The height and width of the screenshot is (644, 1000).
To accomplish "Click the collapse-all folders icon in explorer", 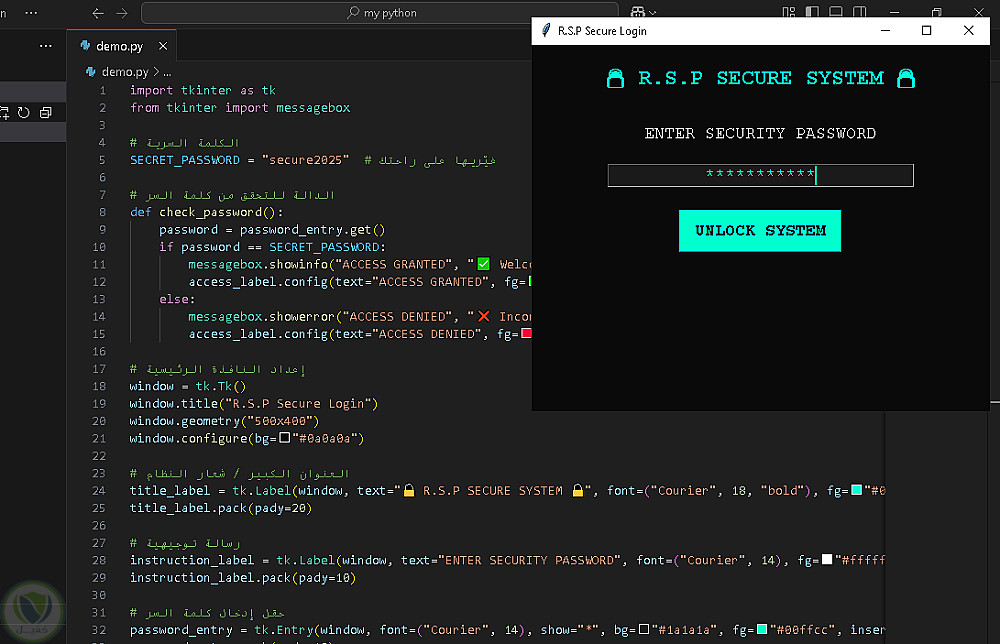I will tap(45, 113).
